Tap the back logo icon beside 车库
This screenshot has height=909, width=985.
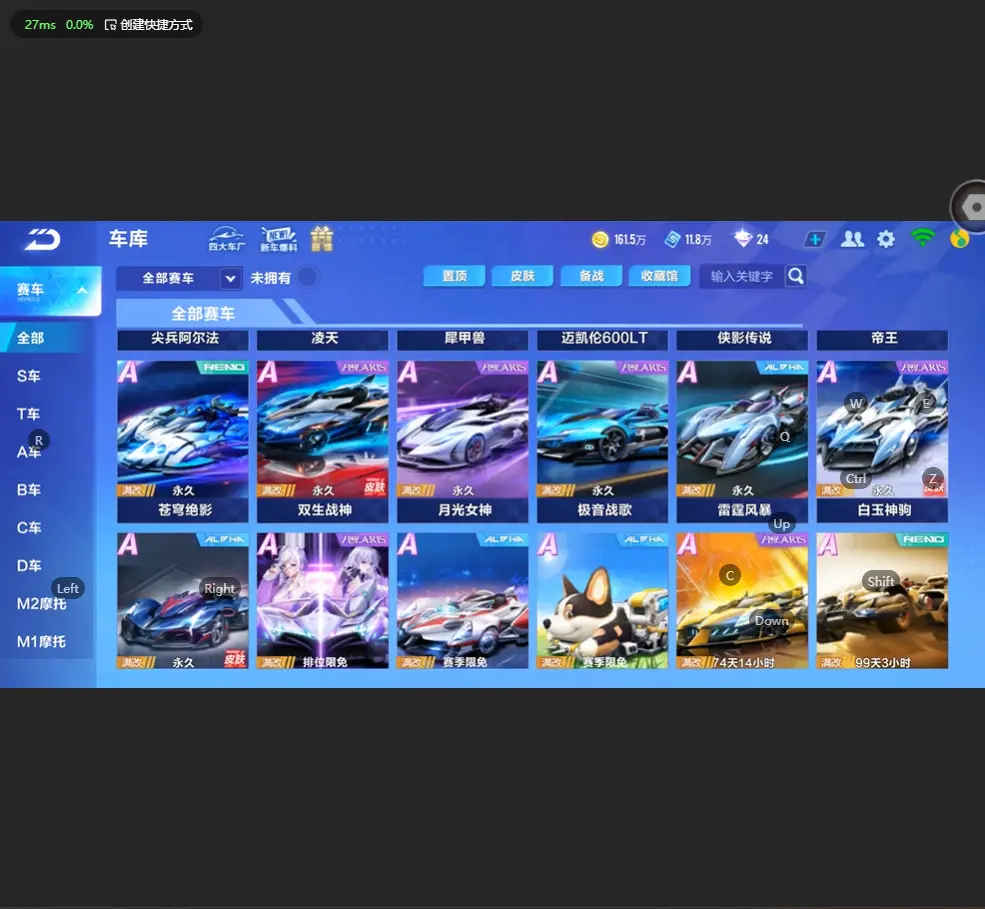tap(43, 239)
